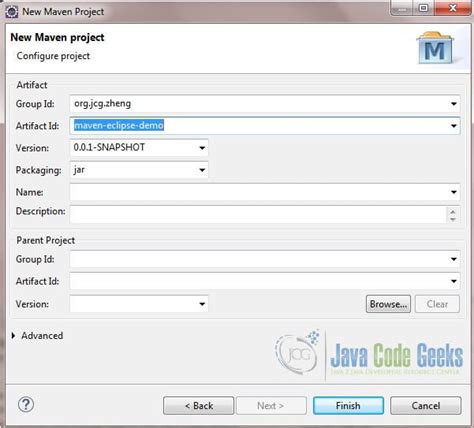This screenshot has width=474, height=428.
Task: Open the Parent Project Version dropdown
Action: pos(202,304)
